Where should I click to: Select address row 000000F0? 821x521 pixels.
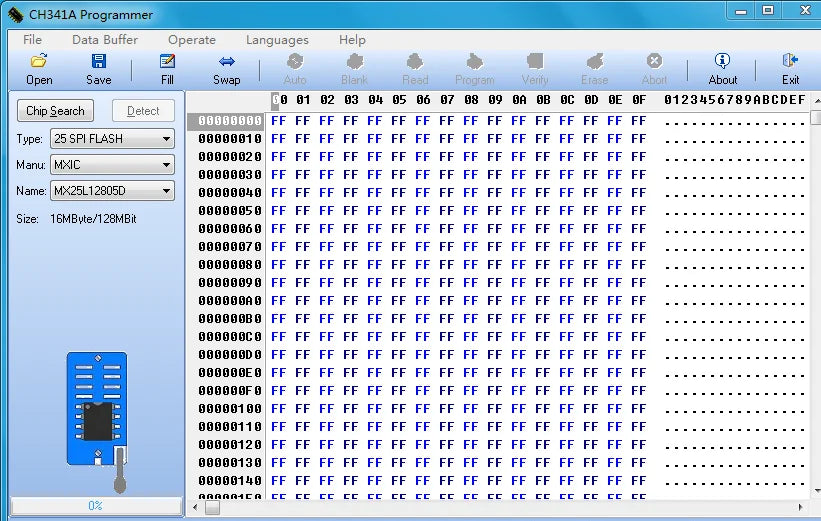230,391
